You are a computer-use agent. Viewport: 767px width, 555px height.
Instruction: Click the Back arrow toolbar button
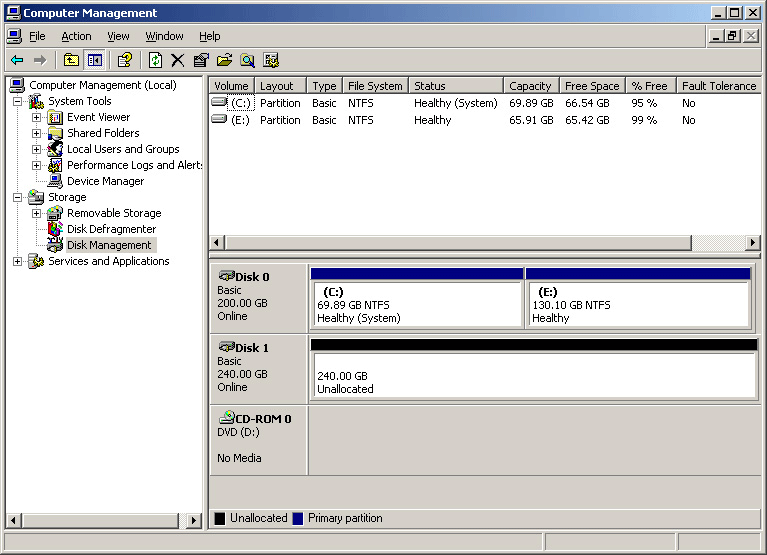(17, 60)
